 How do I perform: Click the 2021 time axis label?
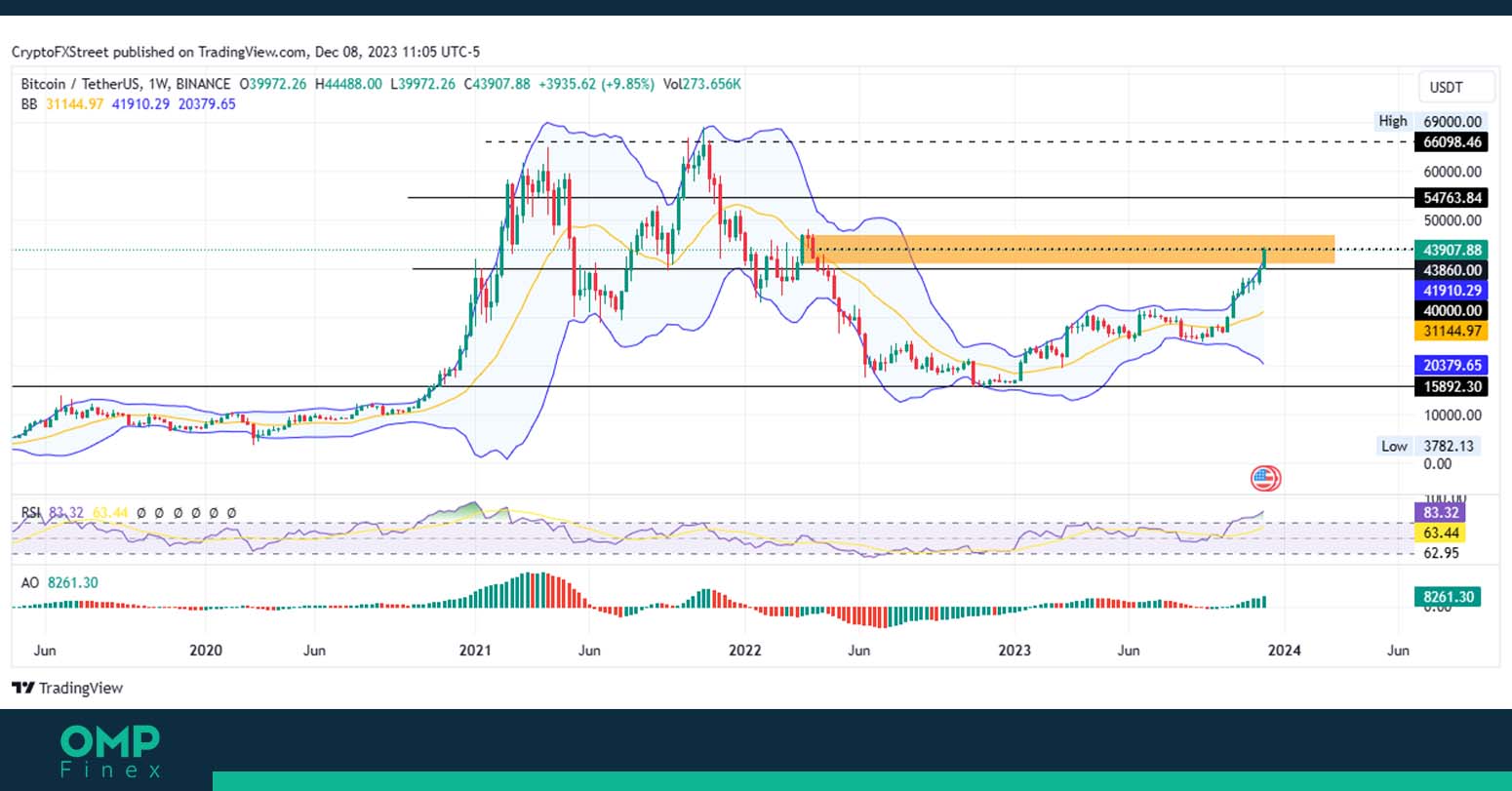coord(475,651)
